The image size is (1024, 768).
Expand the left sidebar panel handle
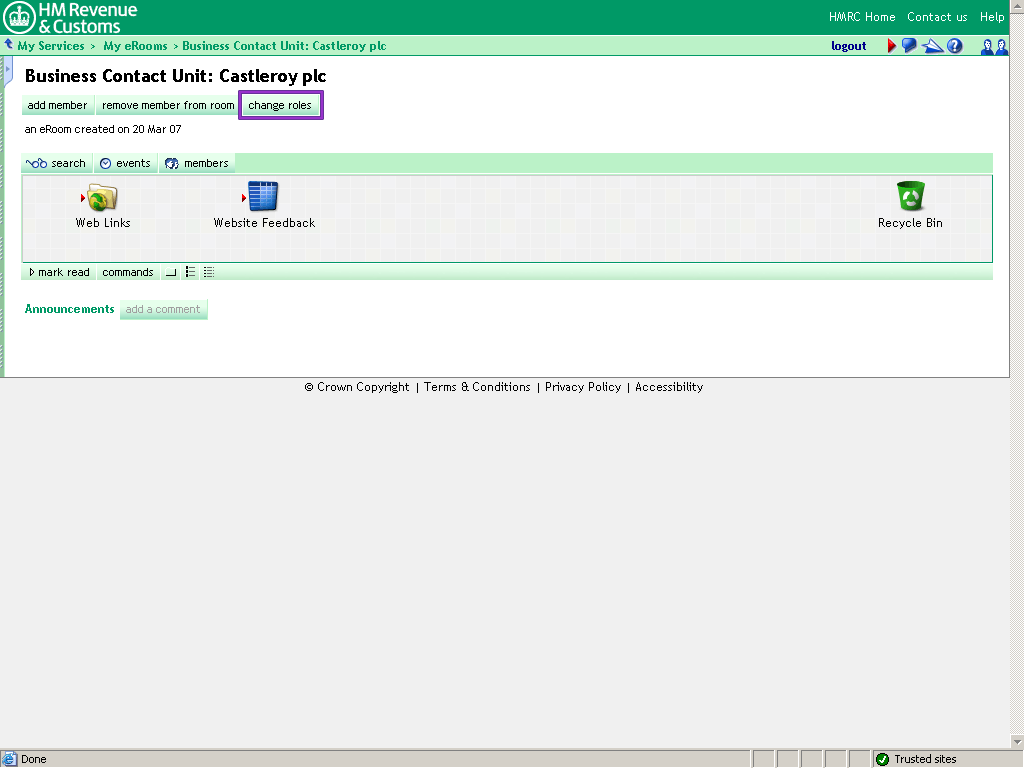tap(8, 70)
